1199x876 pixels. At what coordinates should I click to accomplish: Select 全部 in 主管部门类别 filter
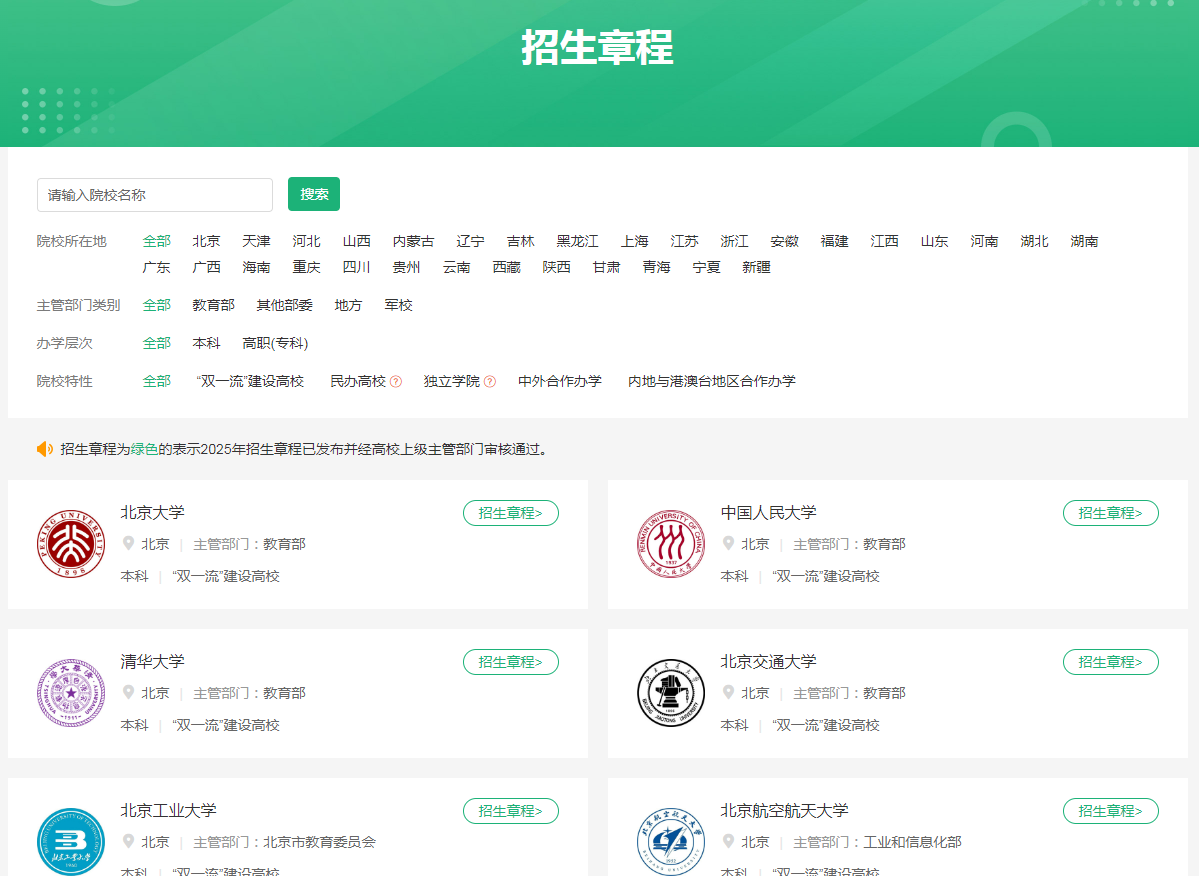(x=157, y=306)
